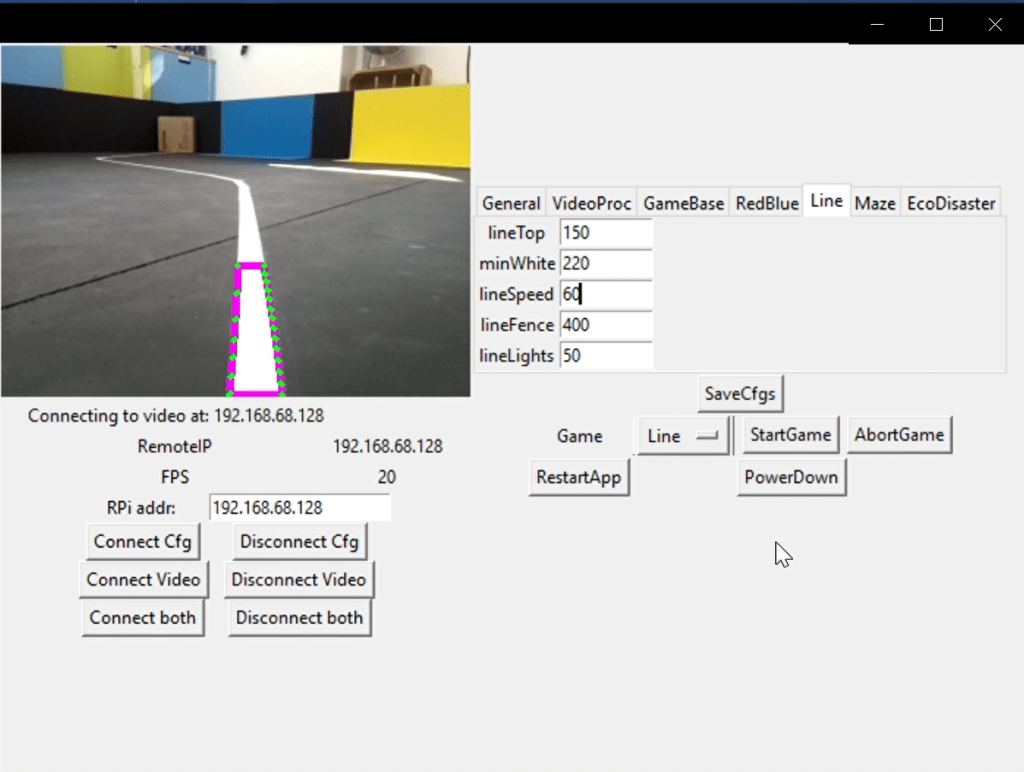Viewport: 1024px width, 772px height.
Task: Switch to the General tab
Action: (511, 203)
